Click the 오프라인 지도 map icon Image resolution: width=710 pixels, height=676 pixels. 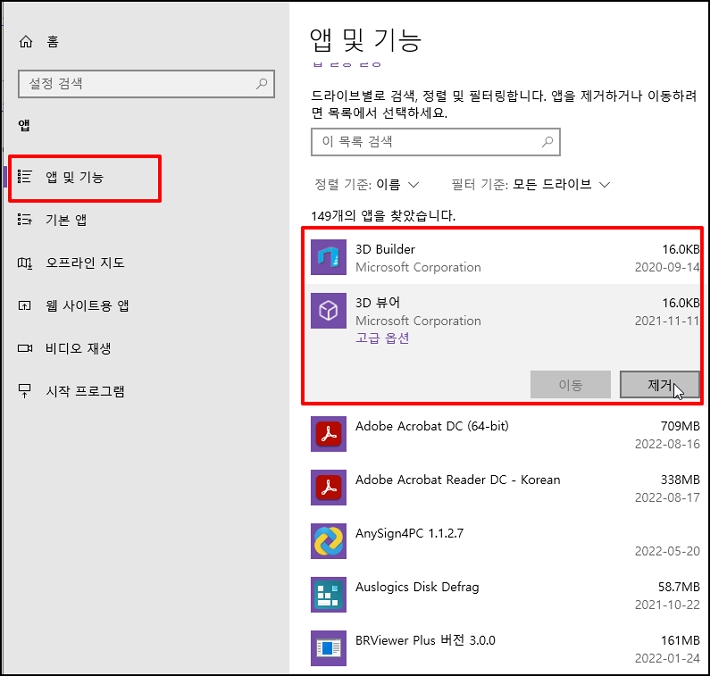24,263
